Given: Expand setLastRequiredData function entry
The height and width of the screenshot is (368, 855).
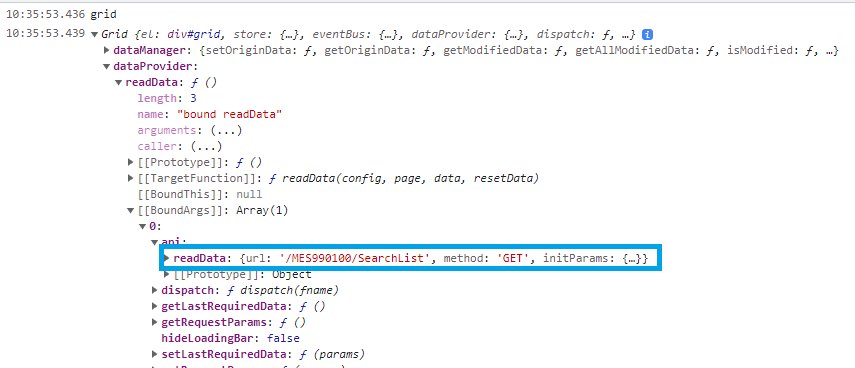Looking at the screenshot, I should 155,354.
